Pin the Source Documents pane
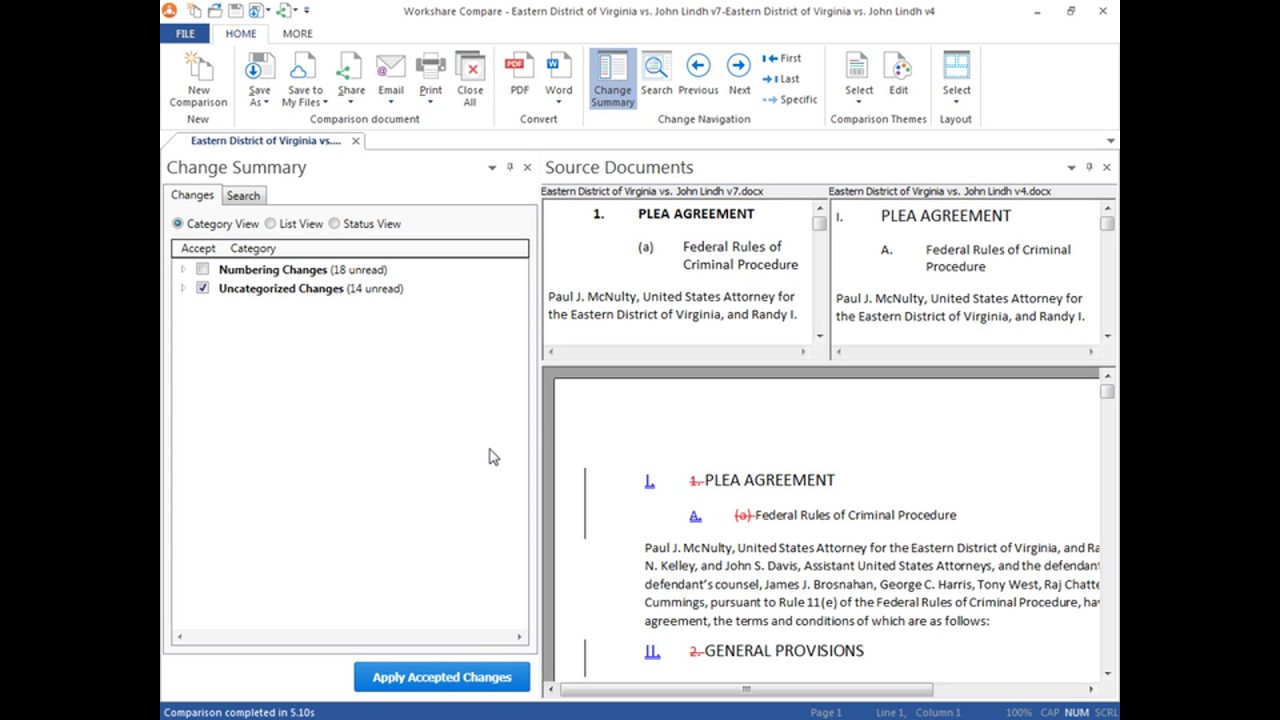This screenshot has height=720, width=1280. (x=1089, y=168)
